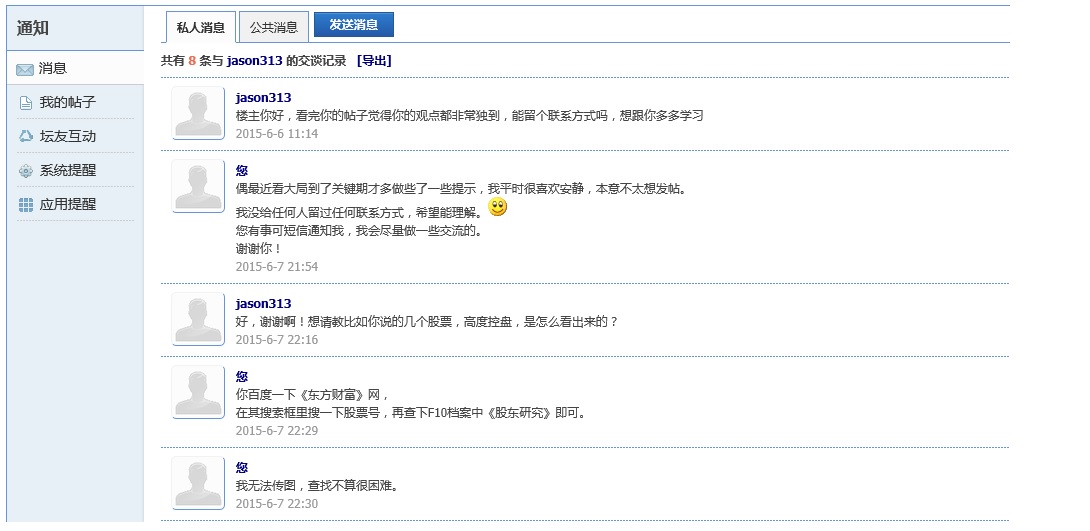Click avatar of the 2015-6-7 22:29 message
The height and width of the screenshot is (531, 1090).
(x=198, y=392)
